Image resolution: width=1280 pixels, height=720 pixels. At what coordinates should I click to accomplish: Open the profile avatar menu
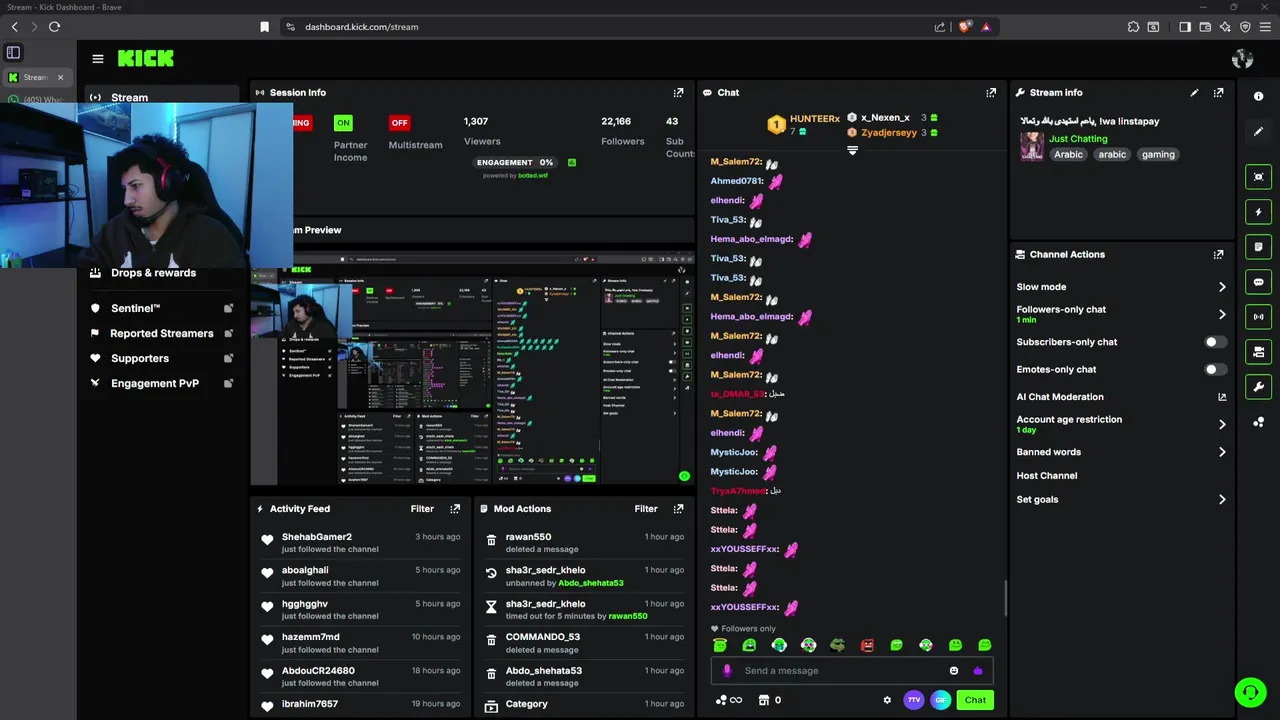coord(1242,59)
